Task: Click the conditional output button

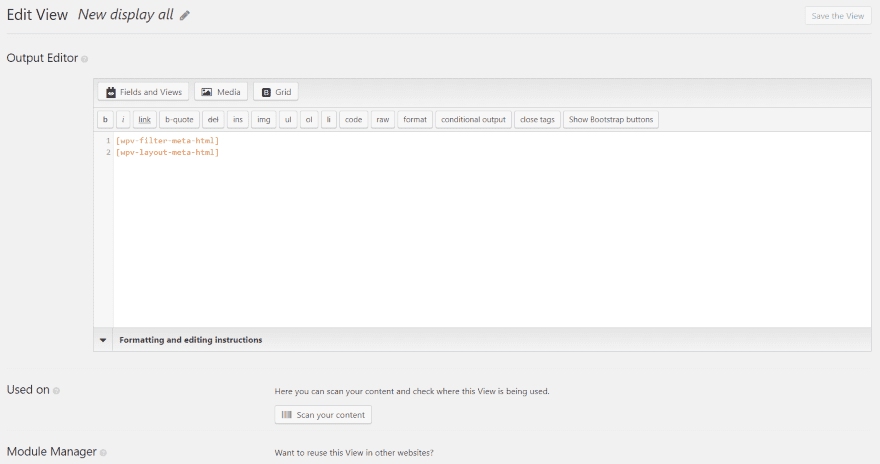Action: click(x=473, y=120)
